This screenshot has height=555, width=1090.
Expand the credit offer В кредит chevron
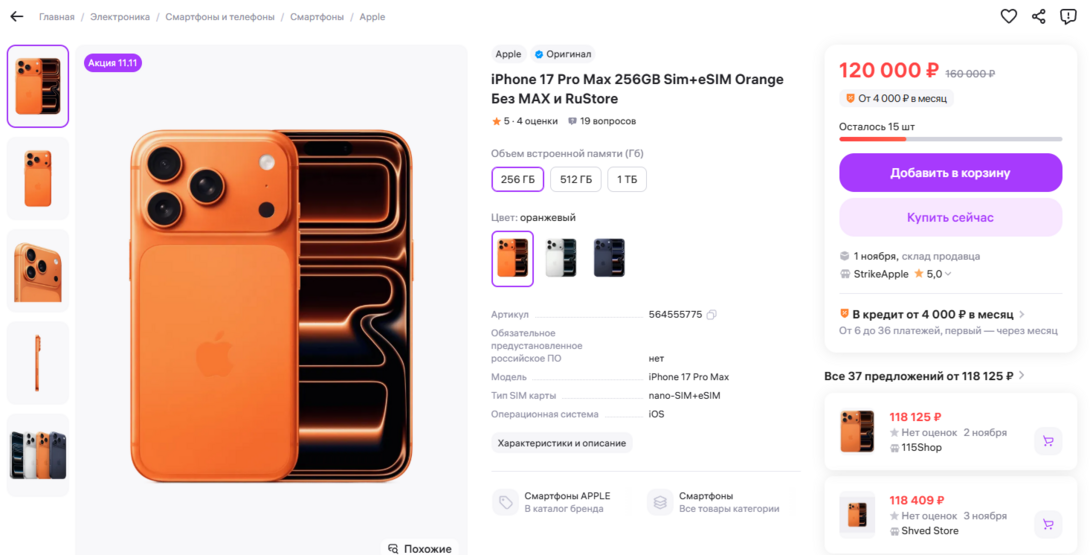(1022, 315)
